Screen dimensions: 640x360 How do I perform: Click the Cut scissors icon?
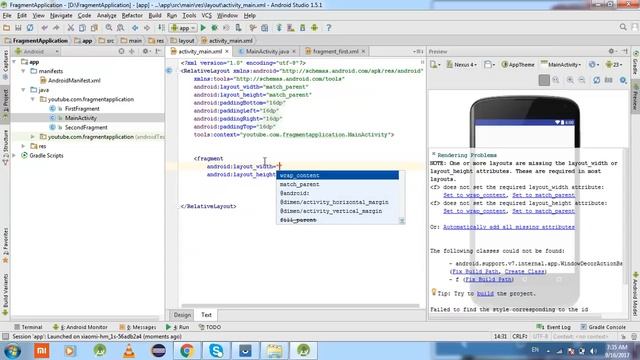(71, 28)
